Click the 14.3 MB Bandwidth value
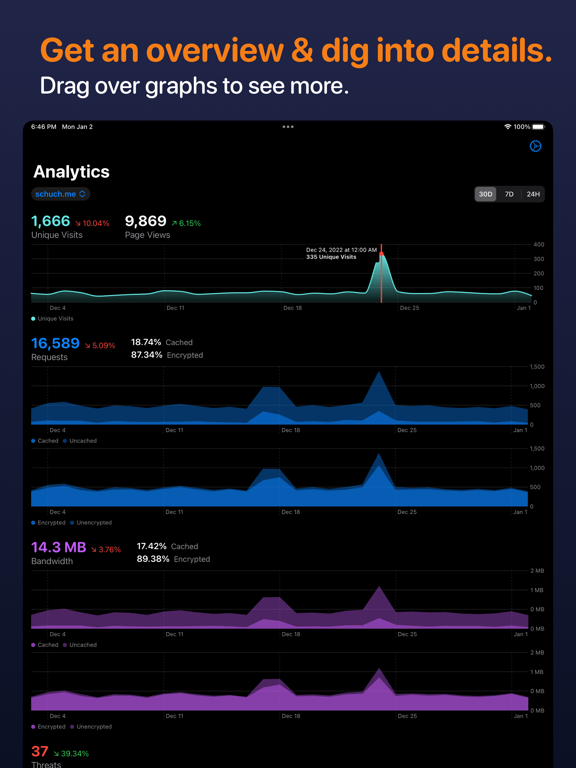Viewport: 576px width, 768px height. pos(59,547)
